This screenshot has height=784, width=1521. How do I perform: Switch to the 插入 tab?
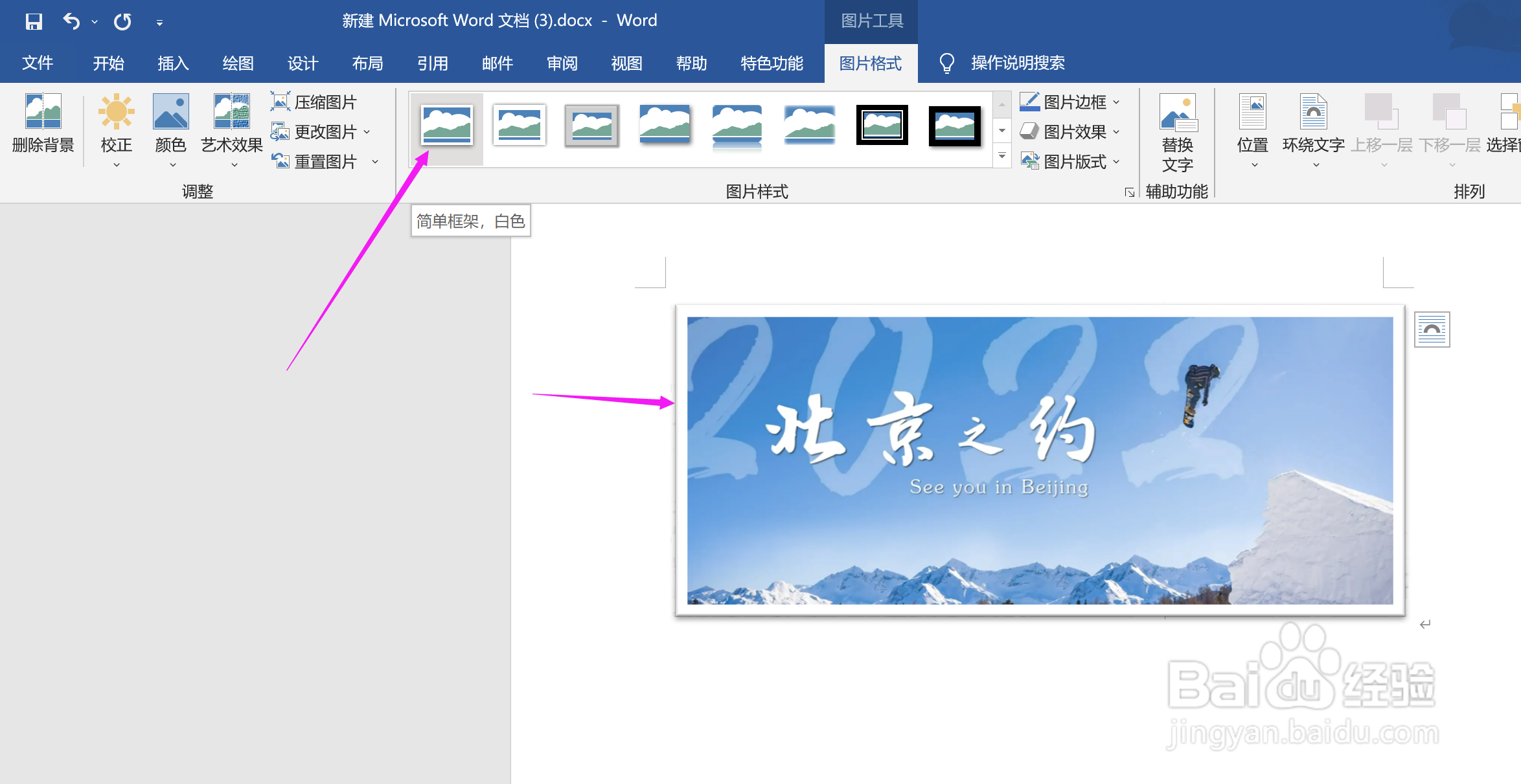tap(173, 63)
